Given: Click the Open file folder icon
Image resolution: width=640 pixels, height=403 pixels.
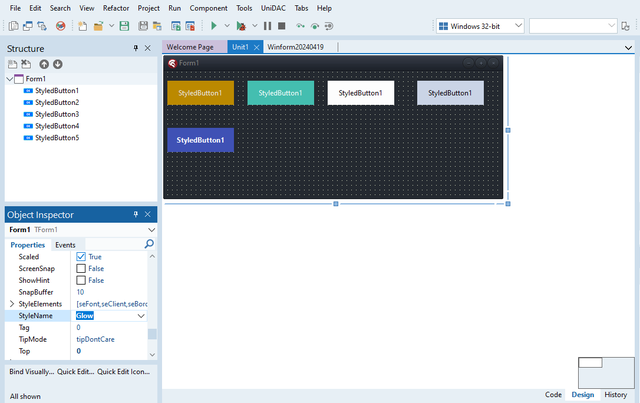Looking at the screenshot, I should (98, 26).
